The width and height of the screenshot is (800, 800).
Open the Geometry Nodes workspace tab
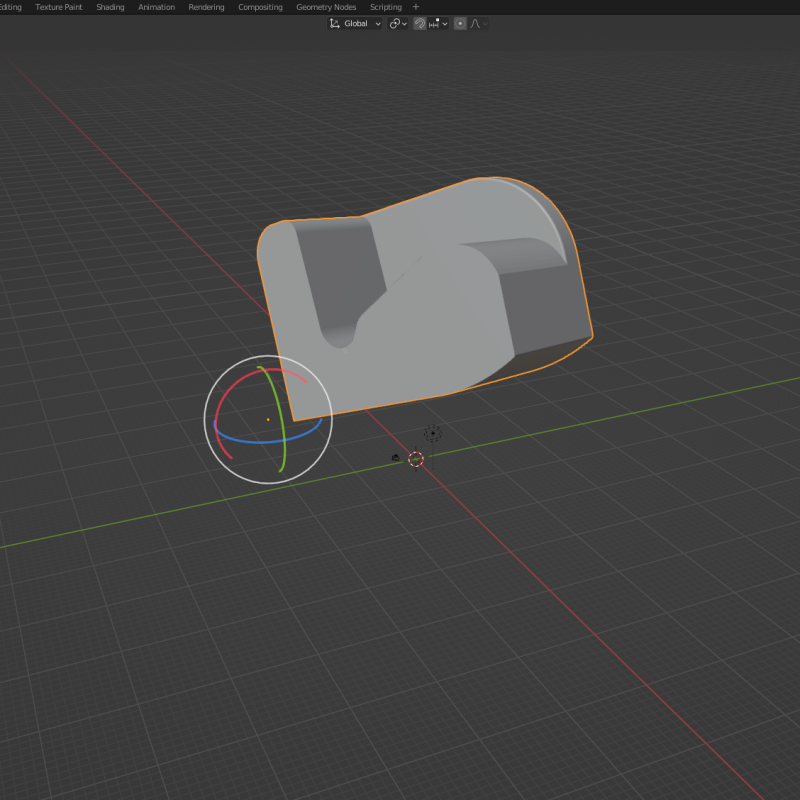coord(326,7)
